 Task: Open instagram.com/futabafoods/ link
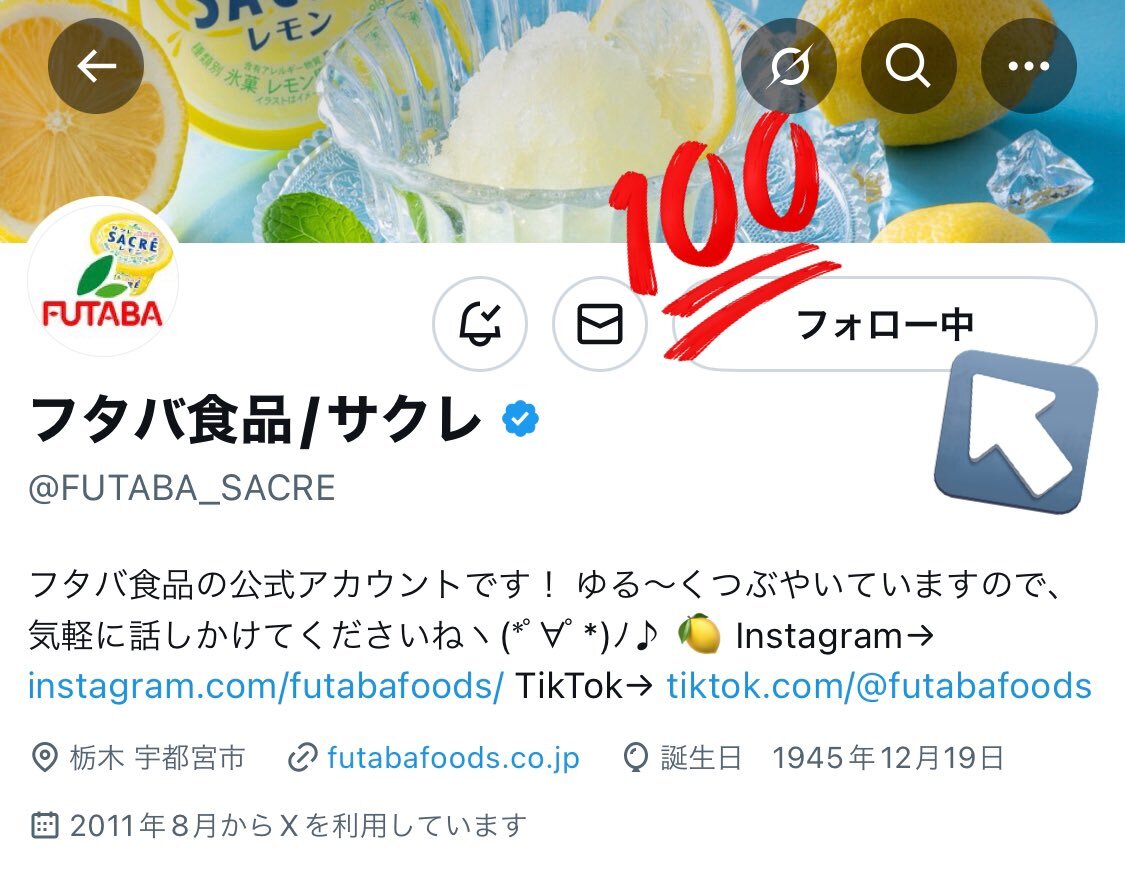coord(265,686)
